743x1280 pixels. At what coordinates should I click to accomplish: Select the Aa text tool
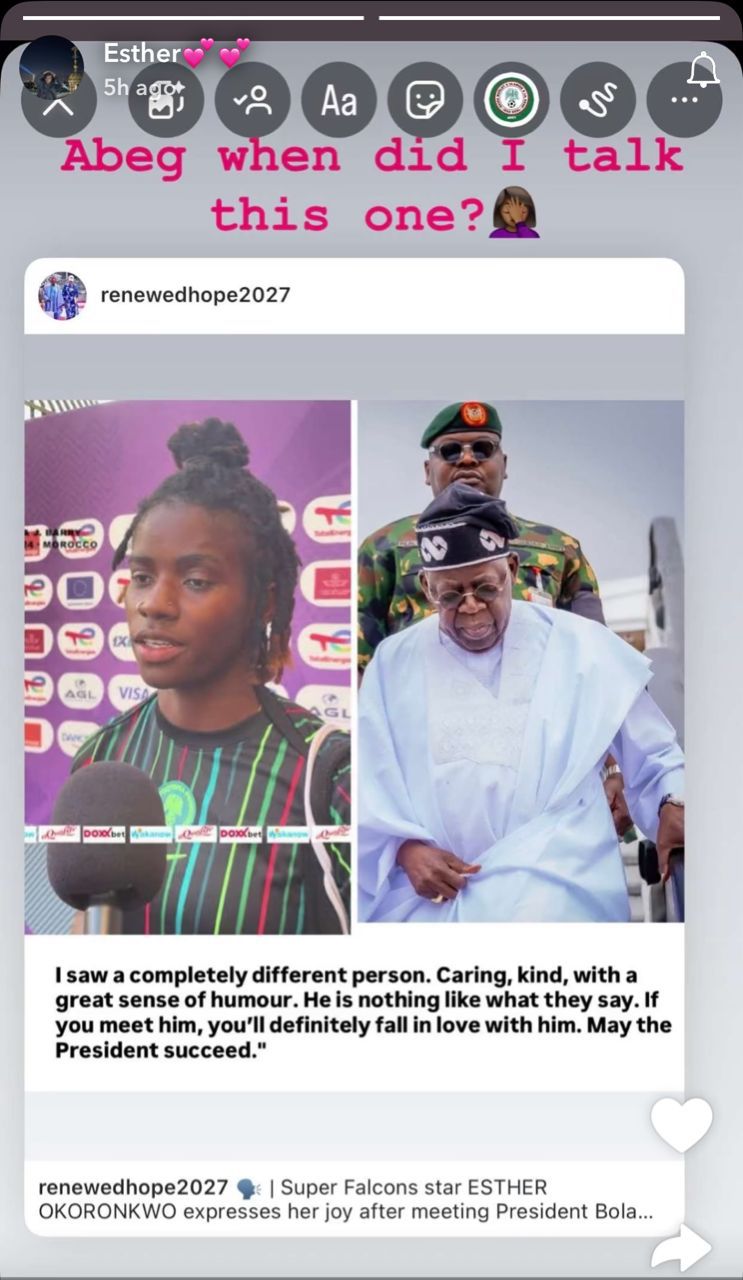(x=339, y=100)
